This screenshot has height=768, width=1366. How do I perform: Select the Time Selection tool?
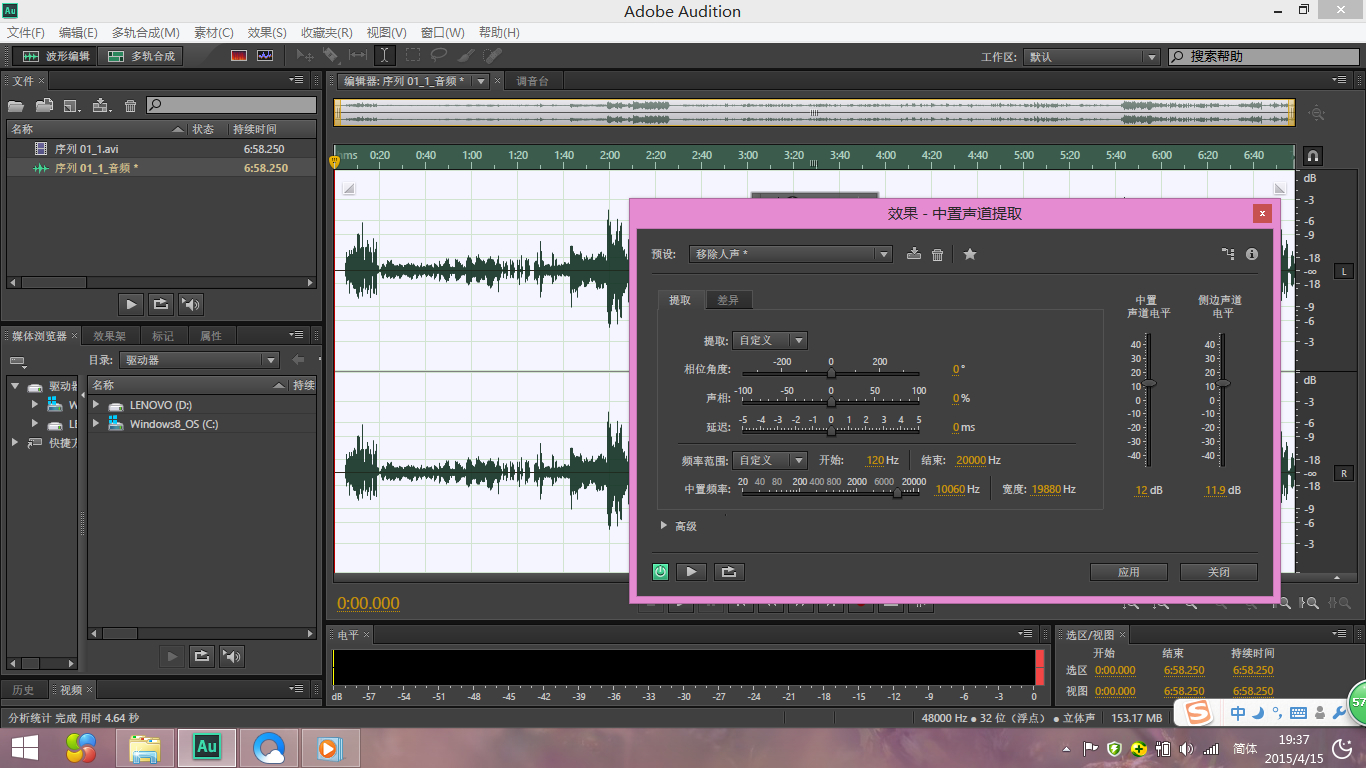(384, 56)
